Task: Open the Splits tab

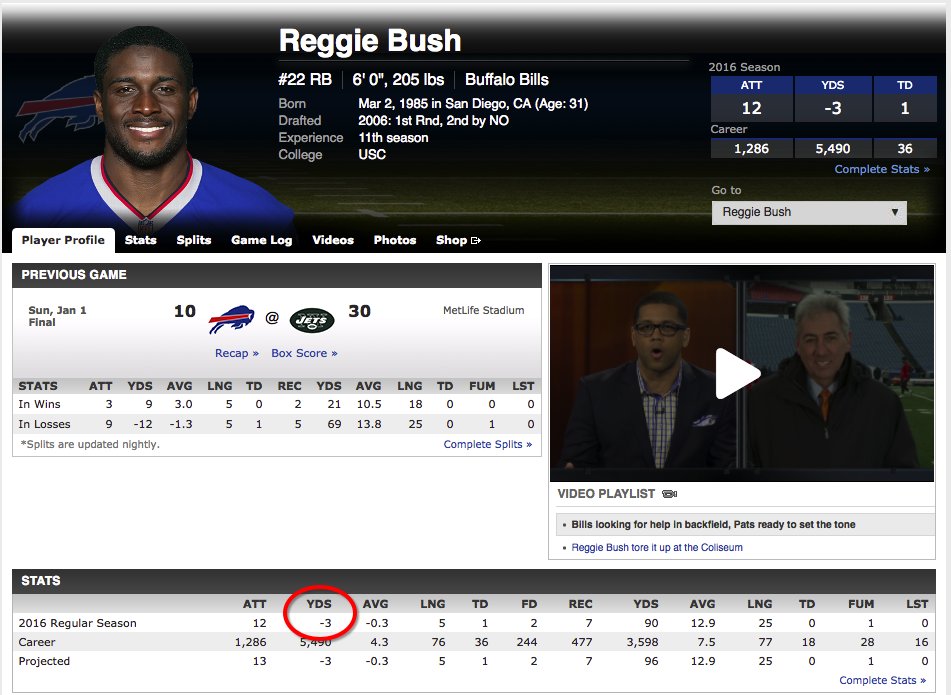Action: coord(193,240)
